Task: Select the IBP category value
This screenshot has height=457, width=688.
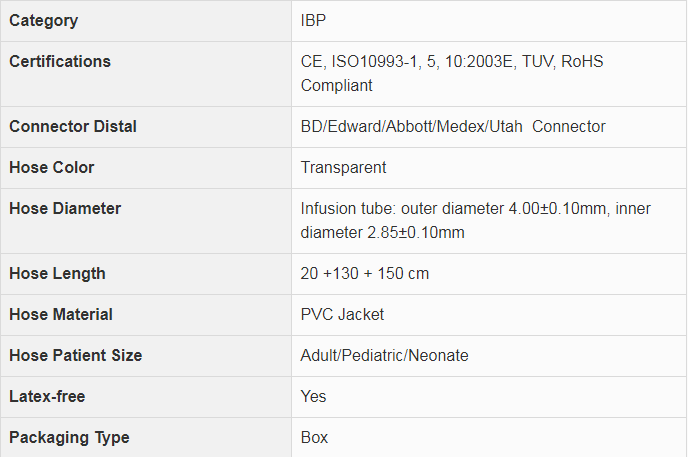Action: (314, 20)
